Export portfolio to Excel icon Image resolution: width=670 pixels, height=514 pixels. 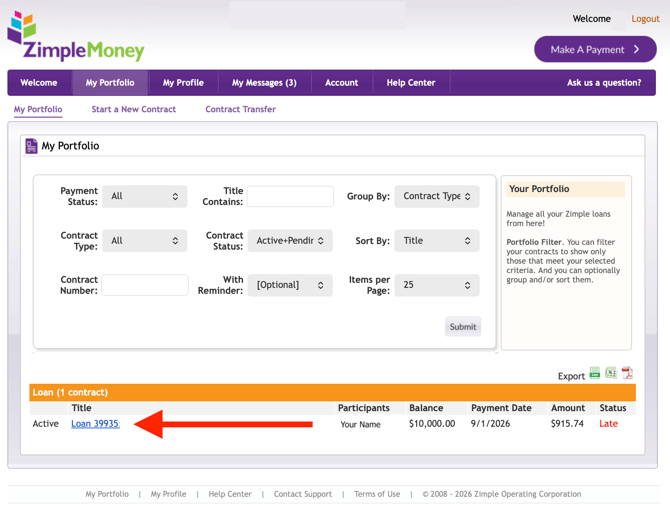pyautogui.click(x=611, y=373)
